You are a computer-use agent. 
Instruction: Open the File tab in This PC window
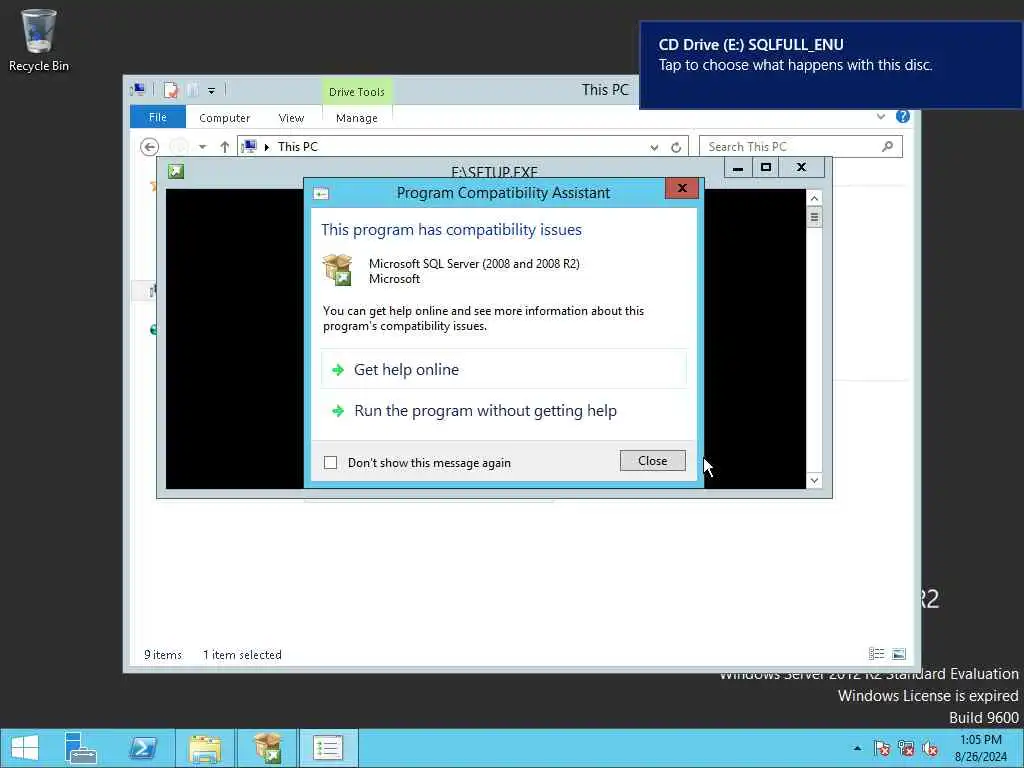coord(157,118)
